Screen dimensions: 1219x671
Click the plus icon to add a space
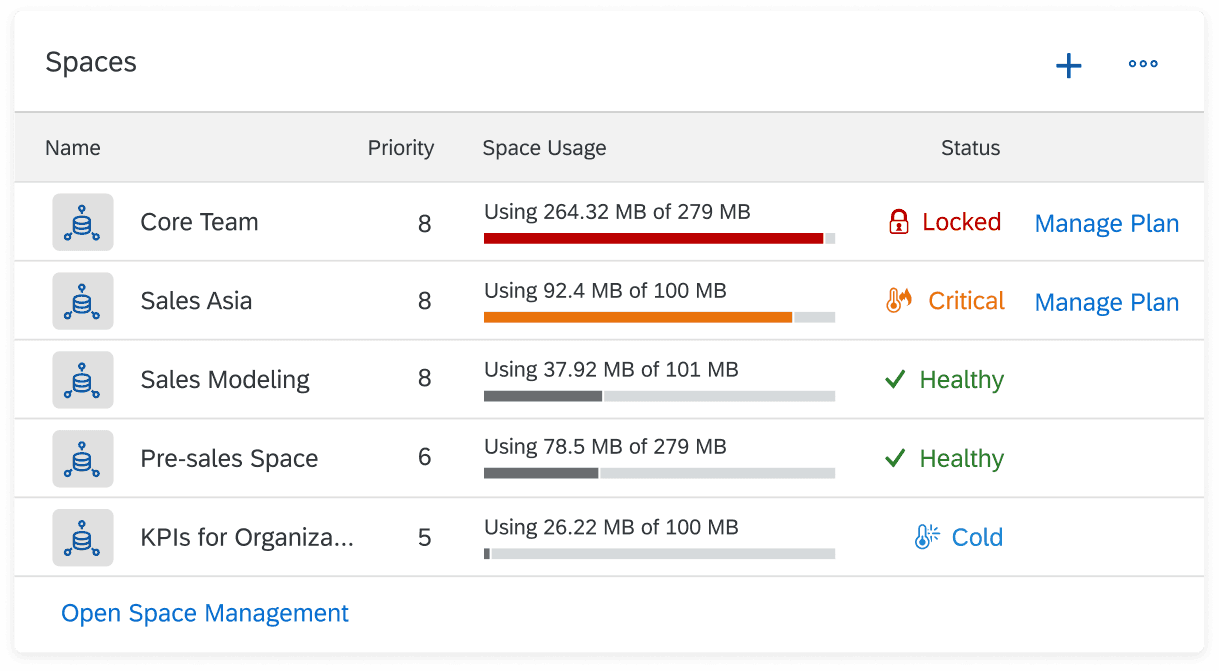pyautogui.click(x=1069, y=66)
